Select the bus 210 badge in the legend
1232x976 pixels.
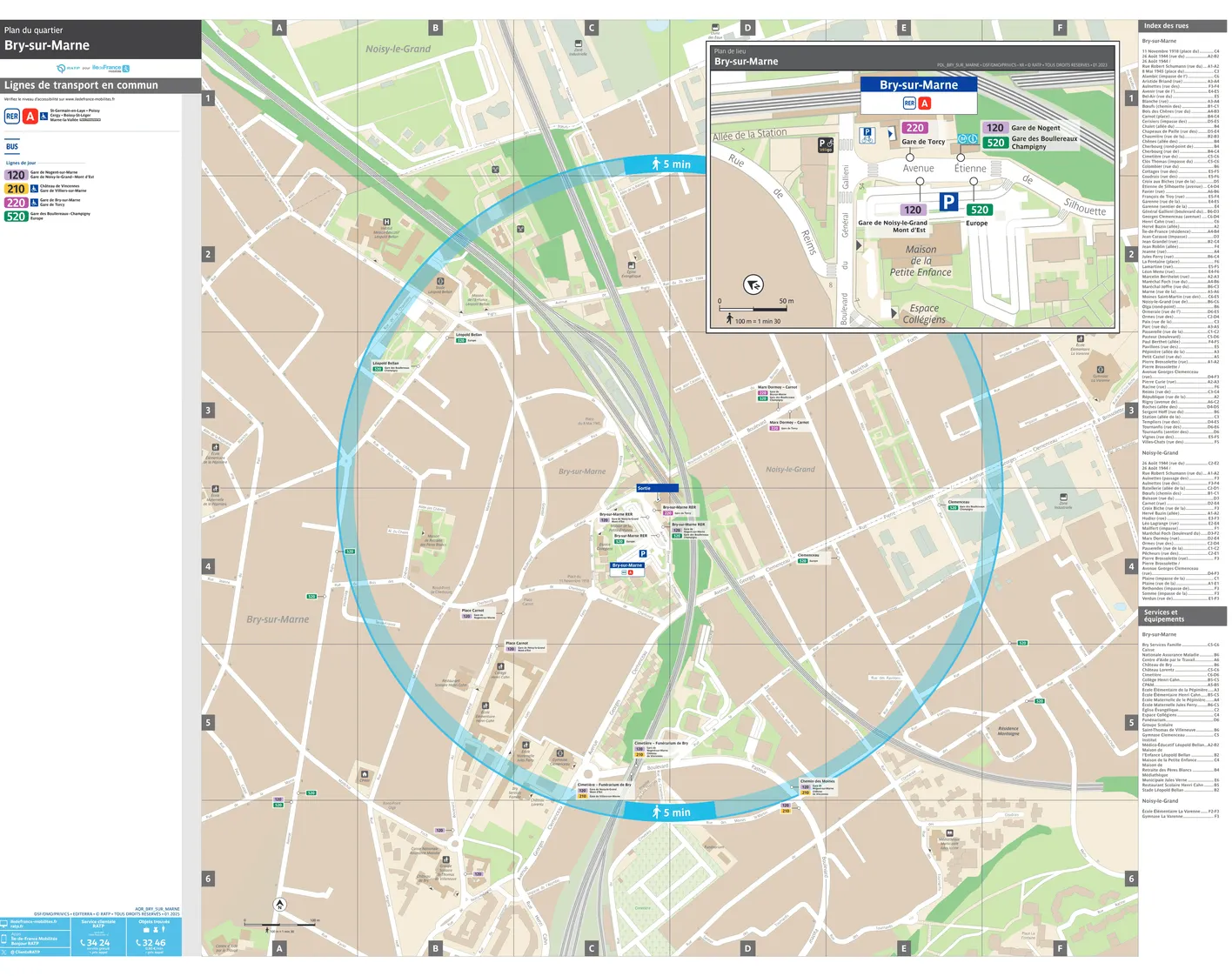pos(16,189)
